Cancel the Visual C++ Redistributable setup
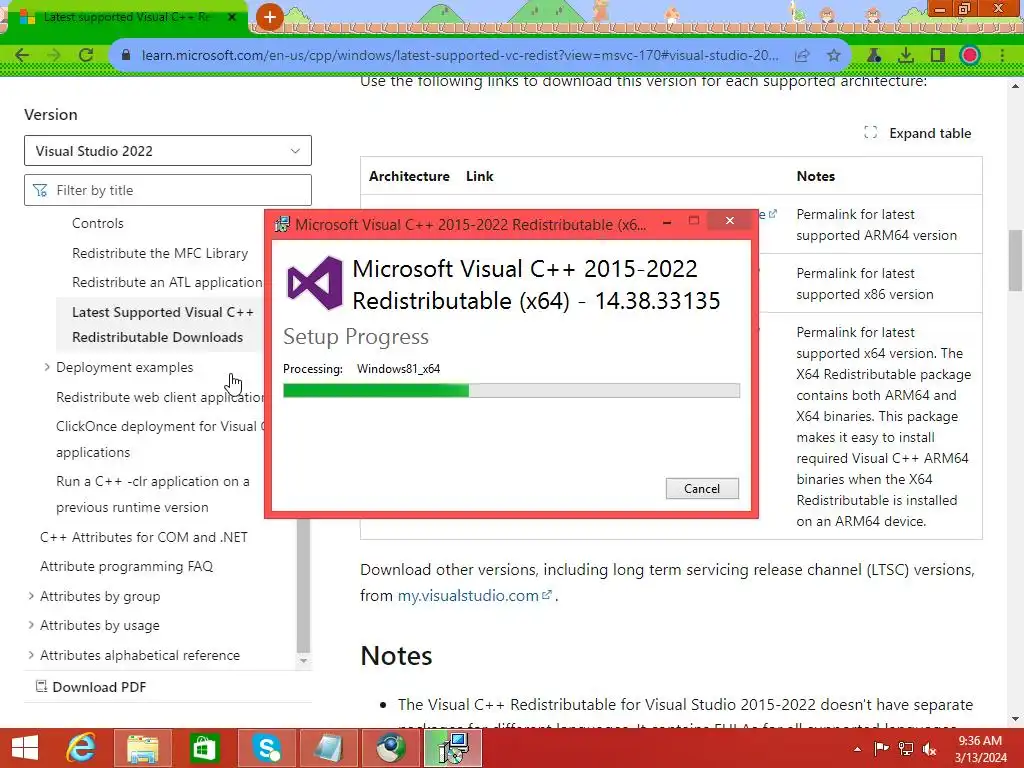1024x768 pixels. pyautogui.click(x=702, y=488)
